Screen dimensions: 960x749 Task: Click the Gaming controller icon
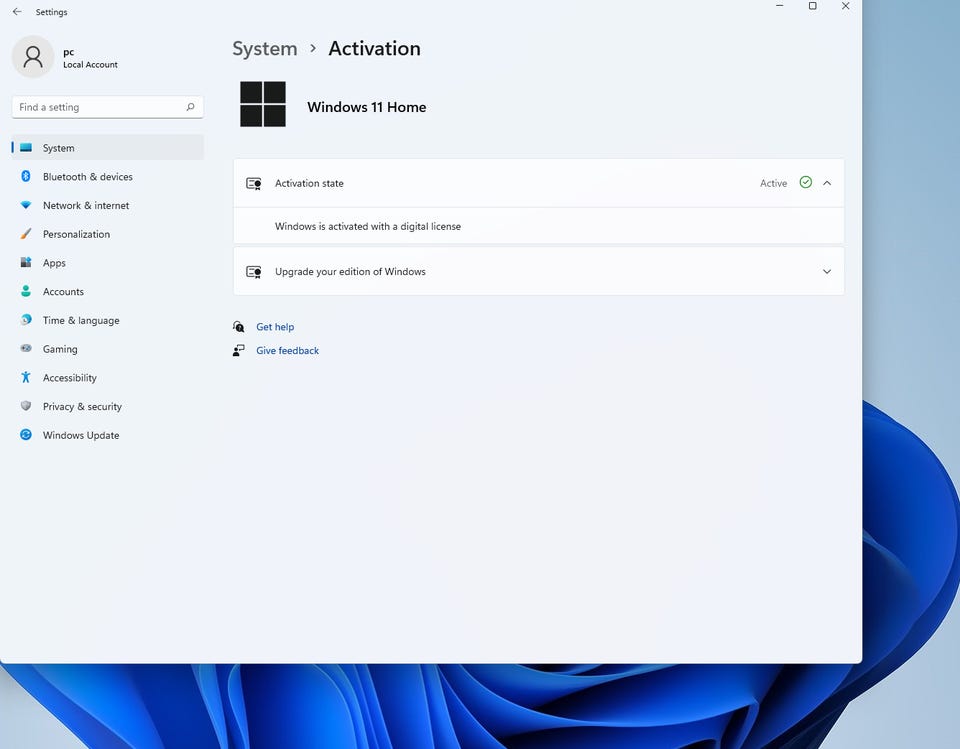26,348
